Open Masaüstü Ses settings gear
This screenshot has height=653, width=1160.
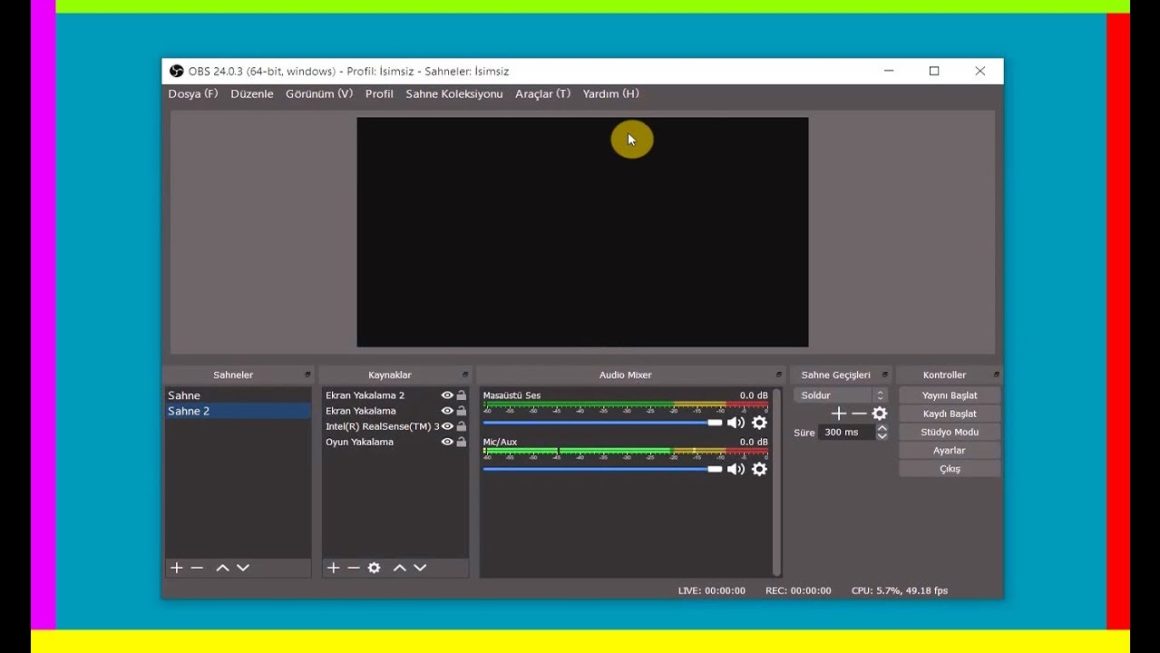[759, 422]
